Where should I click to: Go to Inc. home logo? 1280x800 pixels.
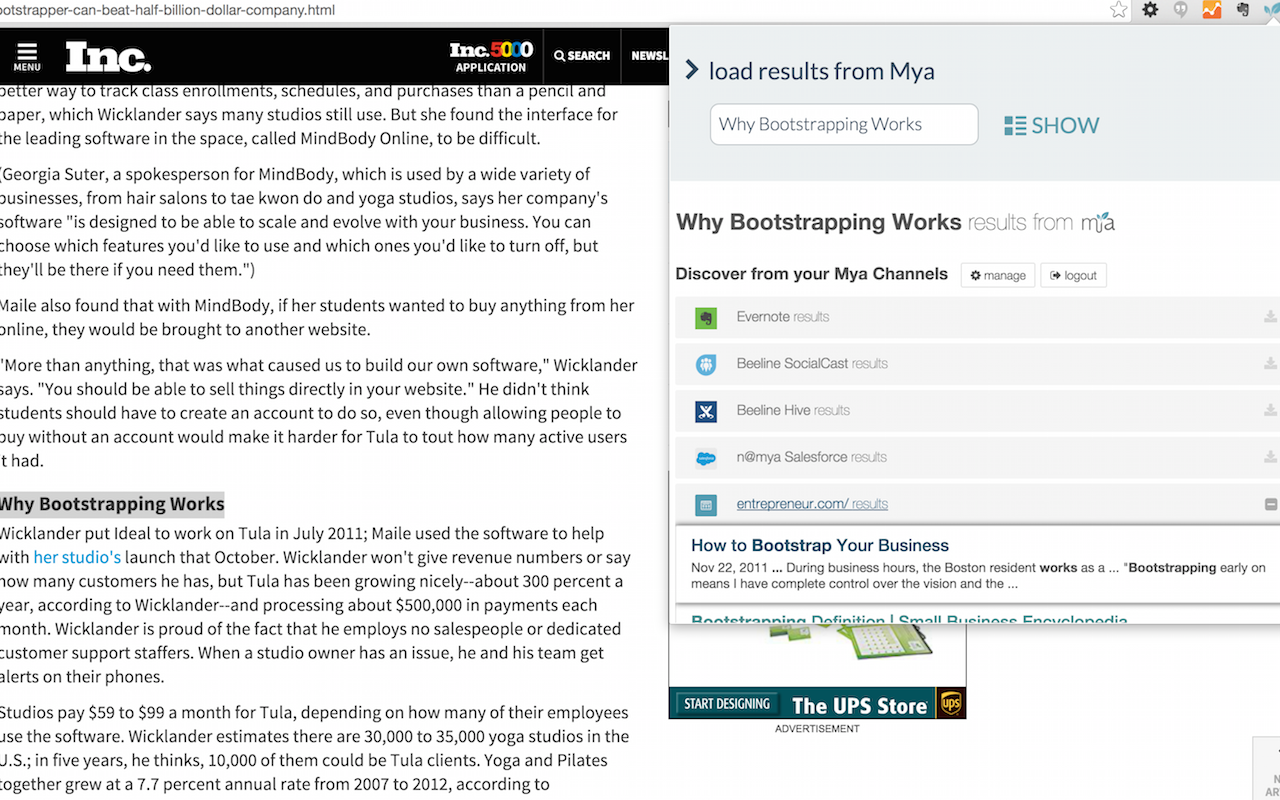[108, 56]
